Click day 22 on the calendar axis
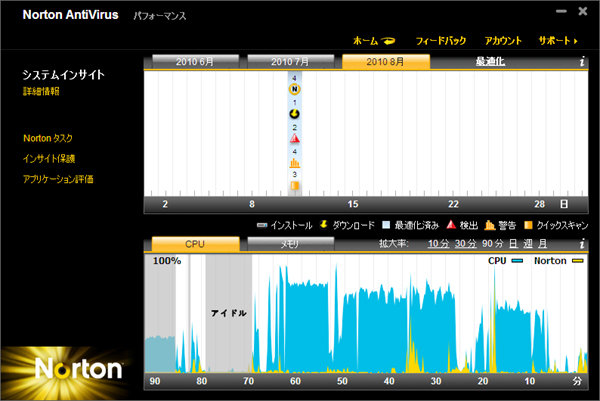The height and width of the screenshot is (401, 600). pyautogui.click(x=453, y=204)
